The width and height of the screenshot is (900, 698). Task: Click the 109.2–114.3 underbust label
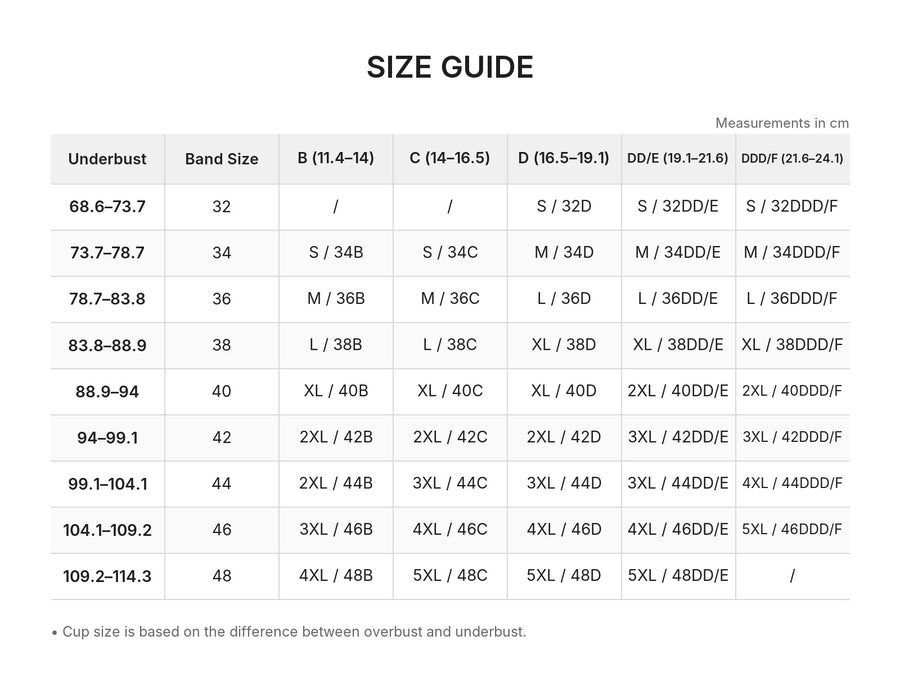point(107,576)
